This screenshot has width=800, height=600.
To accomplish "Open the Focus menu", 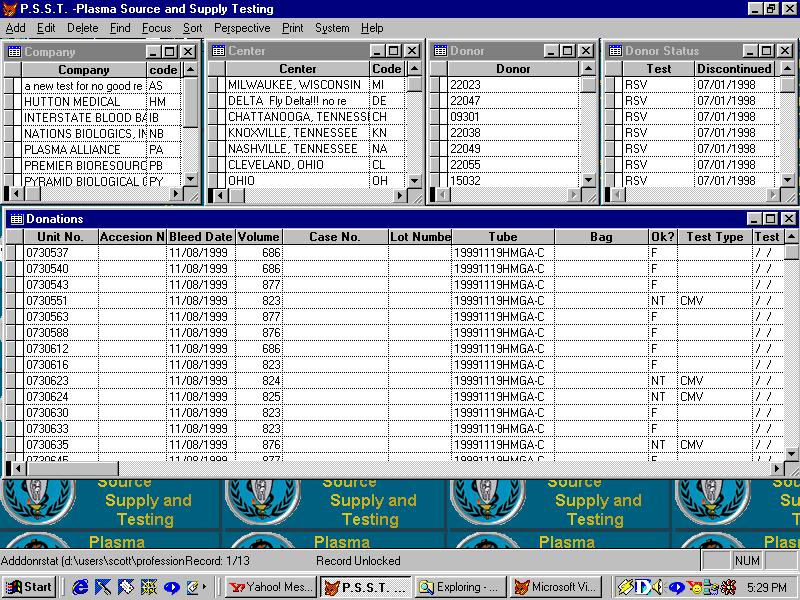I will click(x=156, y=28).
